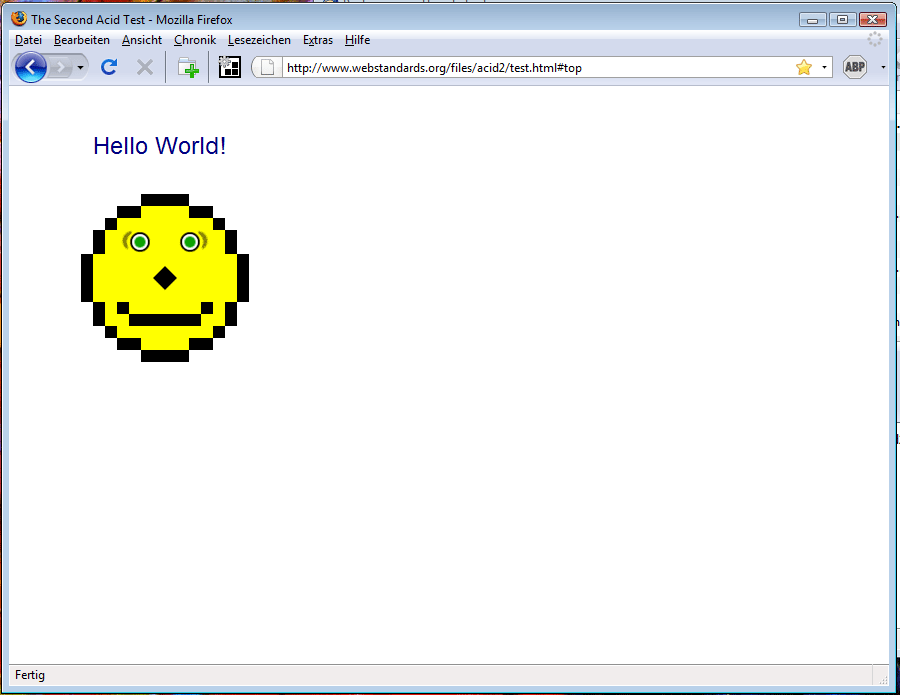Viewport: 900px width, 695px height.
Task: Click the left green eye of the smiley
Action: pos(139,242)
